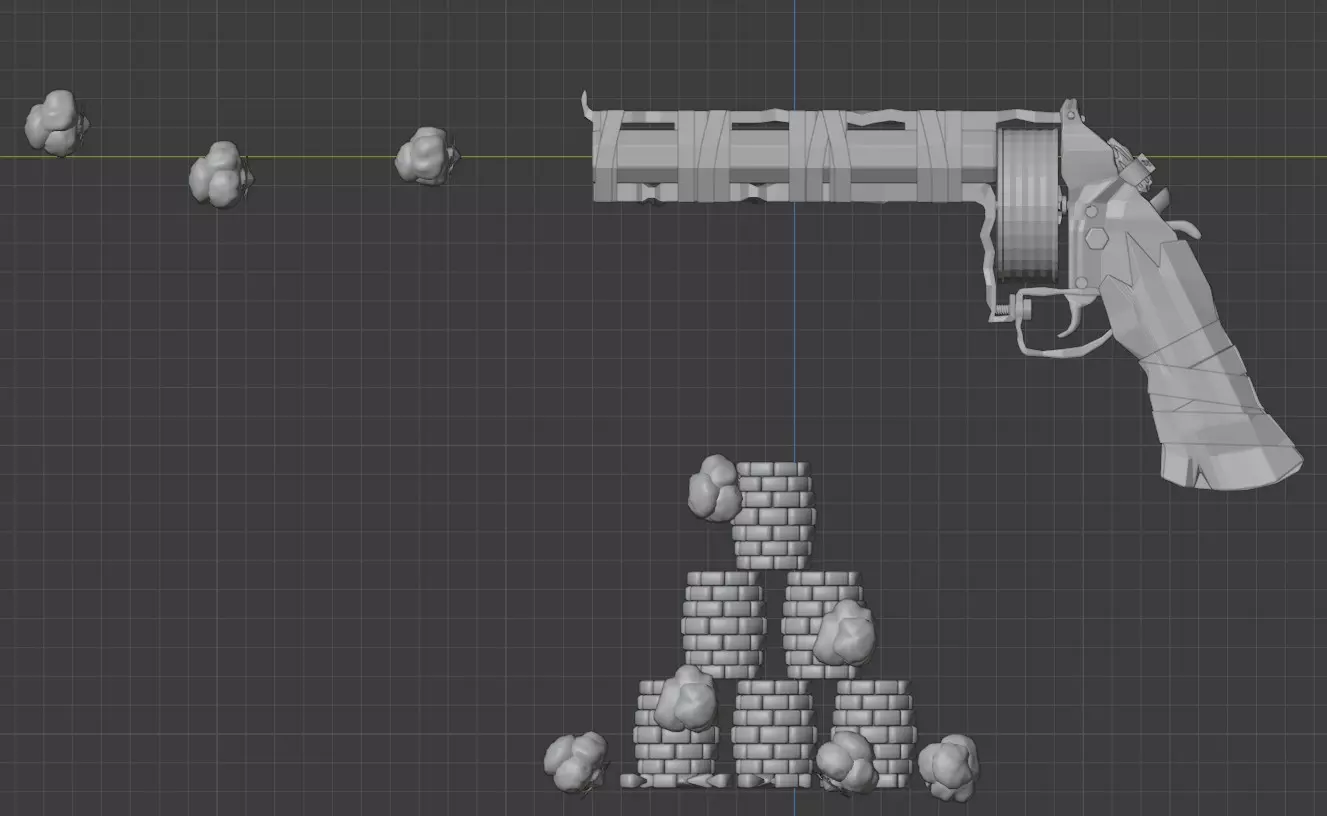Select the middle-row left brick barrel
This screenshot has width=1327, height=816.
[x=723, y=624]
